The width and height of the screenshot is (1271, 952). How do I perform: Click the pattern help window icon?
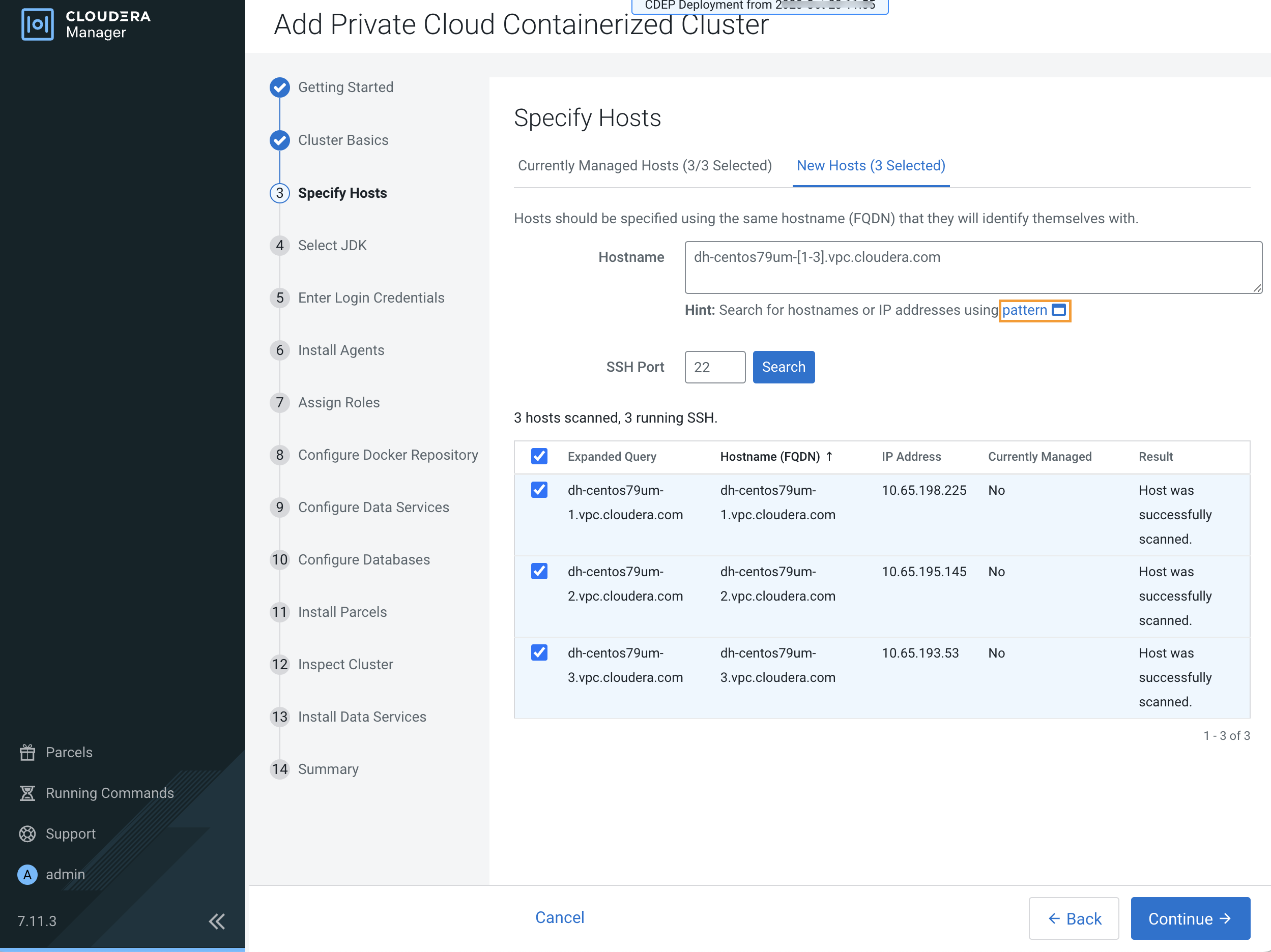1058,310
